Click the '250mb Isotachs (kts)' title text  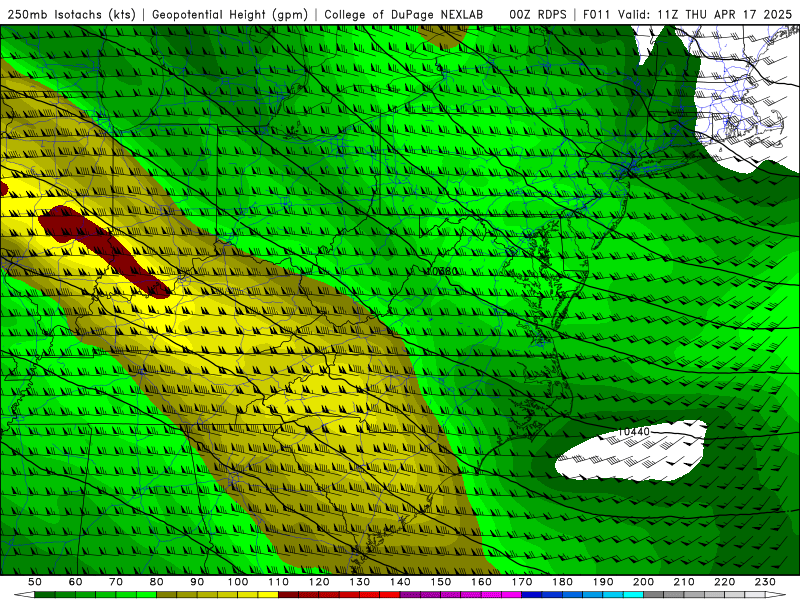71,15
